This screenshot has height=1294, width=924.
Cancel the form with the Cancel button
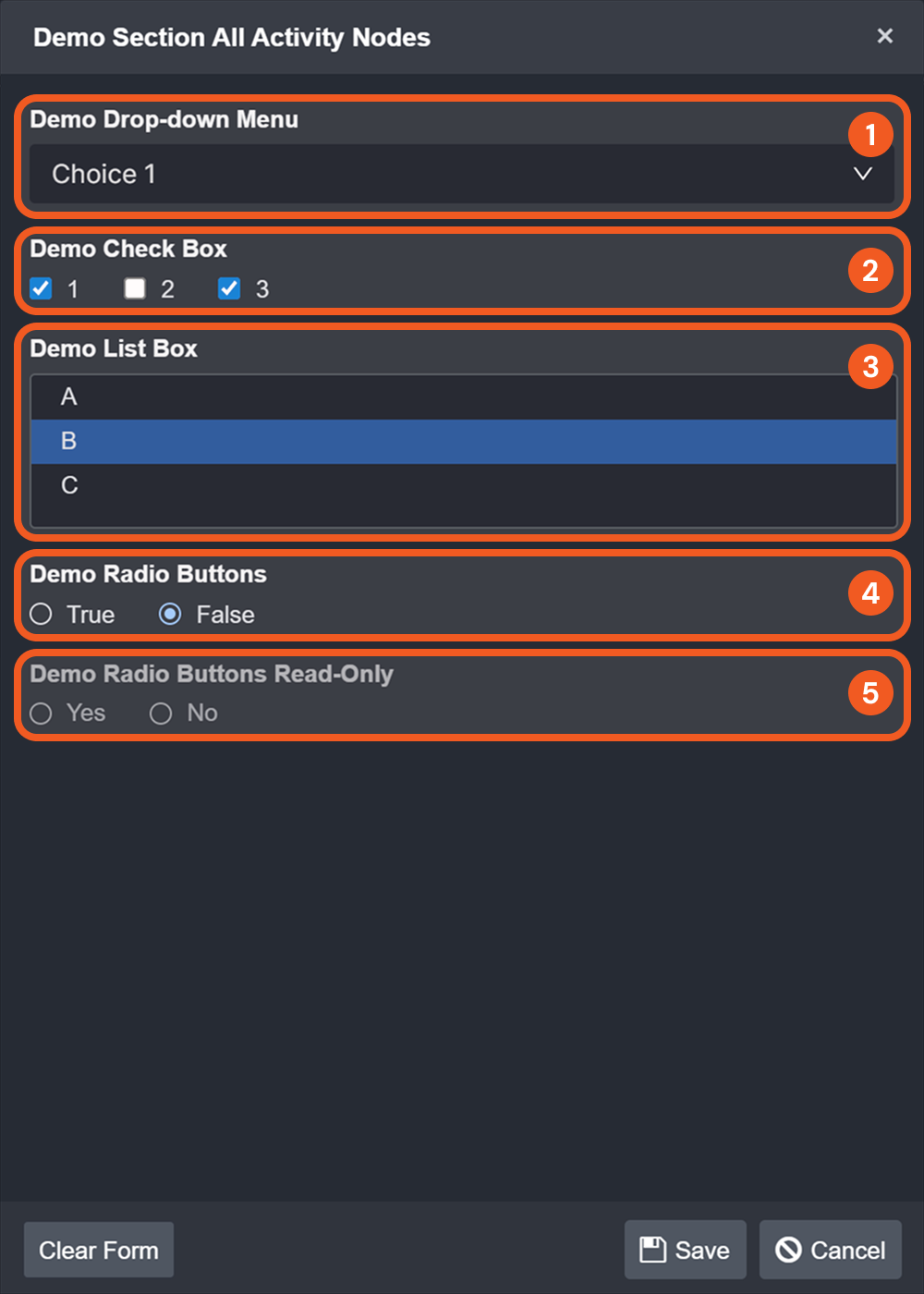point(830,1250)
